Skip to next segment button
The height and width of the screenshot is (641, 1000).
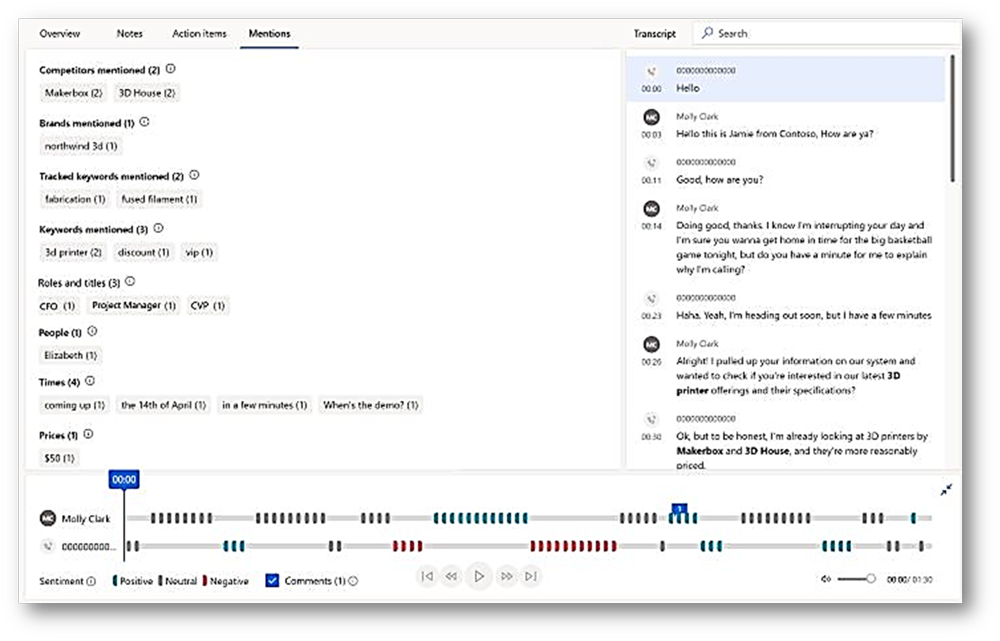531,576
